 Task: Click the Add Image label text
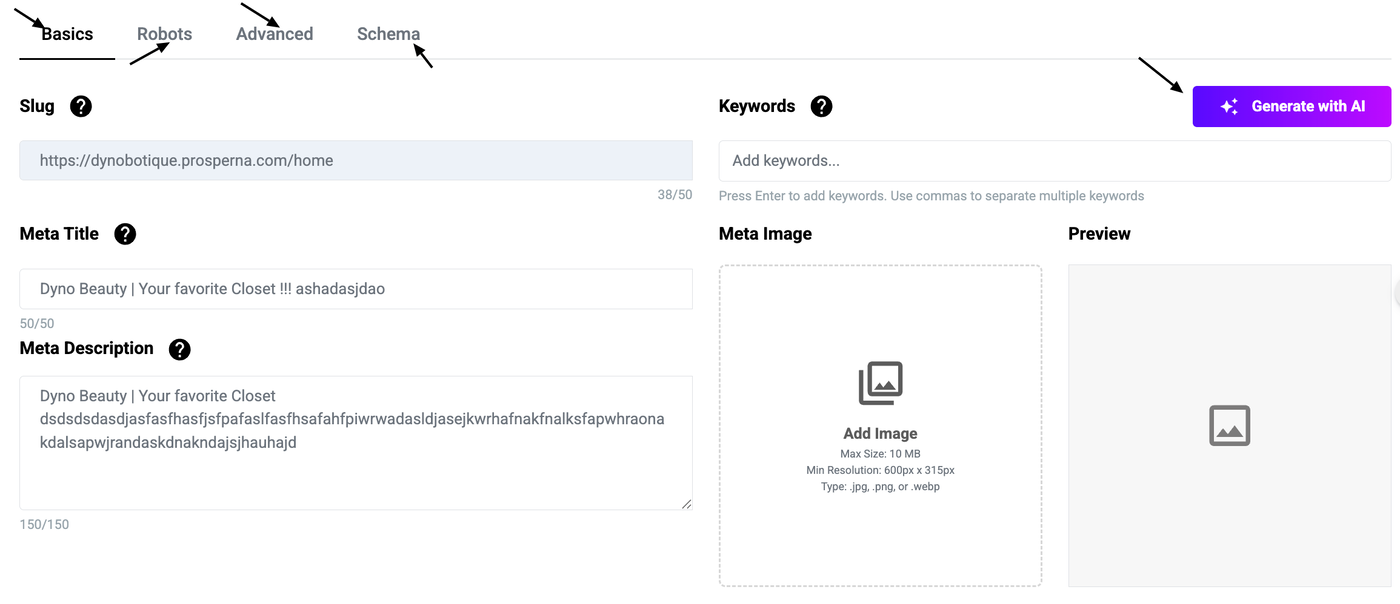click(880, 434)
